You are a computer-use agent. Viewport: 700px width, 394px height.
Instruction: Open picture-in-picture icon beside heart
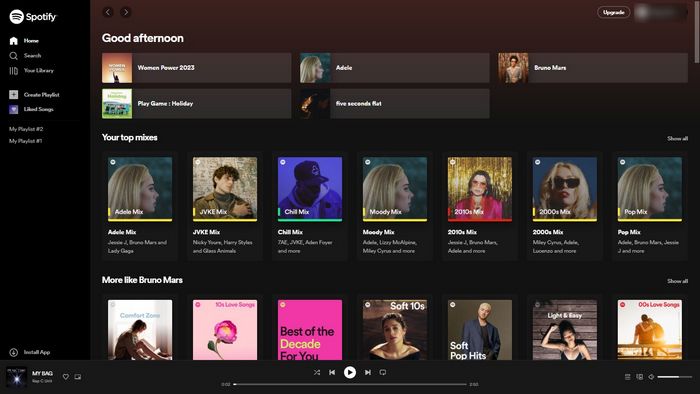coord(78,377)
